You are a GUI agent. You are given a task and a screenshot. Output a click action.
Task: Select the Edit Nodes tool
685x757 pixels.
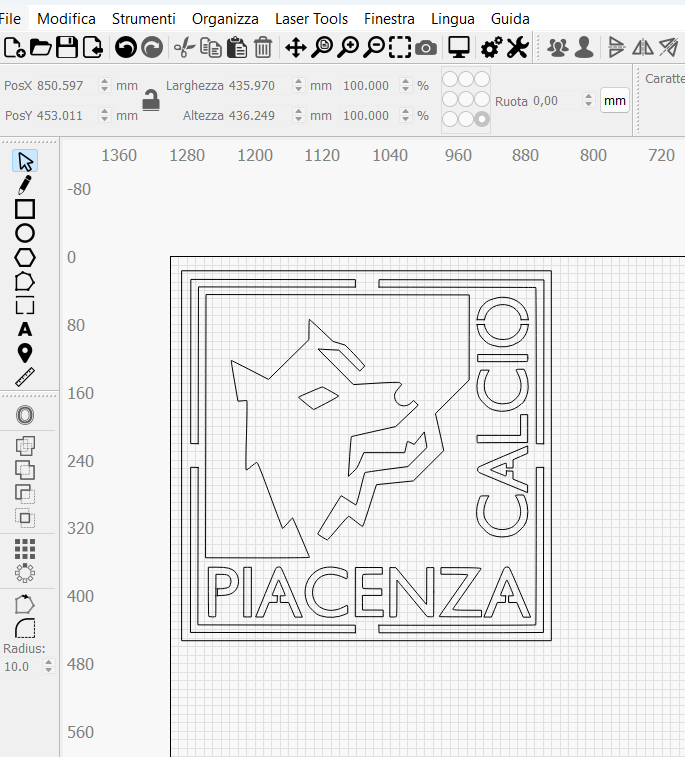25,282
